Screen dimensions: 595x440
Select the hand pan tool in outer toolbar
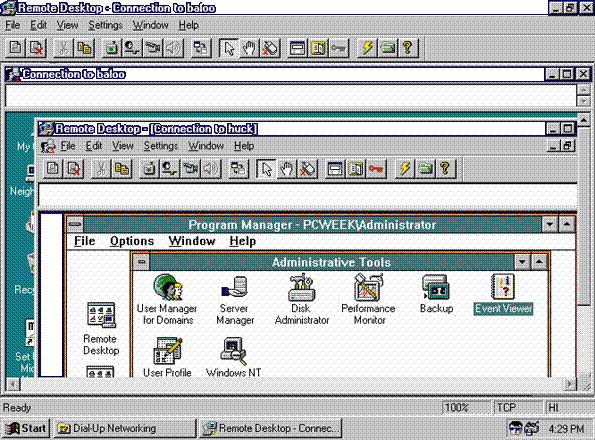(x=249, y=48)
